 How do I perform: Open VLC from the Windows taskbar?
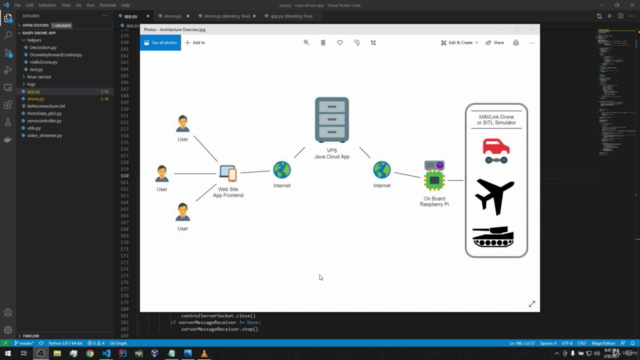pos(204,353)
